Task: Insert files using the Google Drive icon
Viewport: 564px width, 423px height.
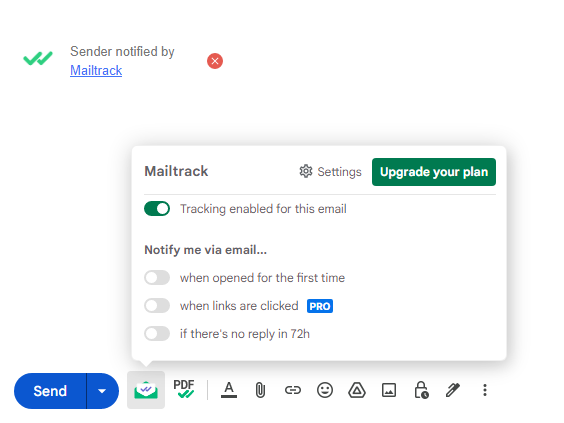Action: [357, 390]
